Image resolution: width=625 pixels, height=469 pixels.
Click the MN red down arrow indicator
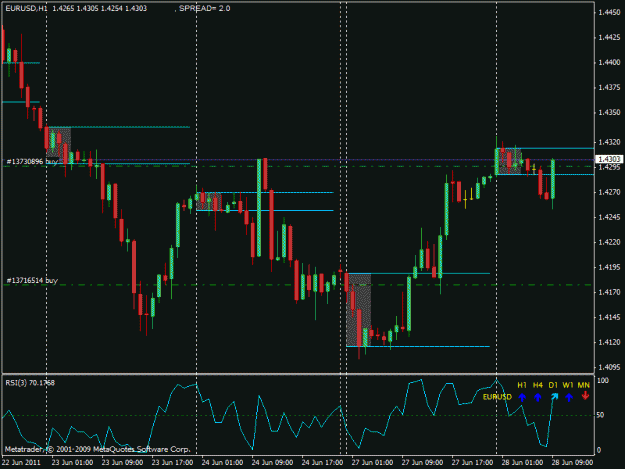click(x=585, y=396)
